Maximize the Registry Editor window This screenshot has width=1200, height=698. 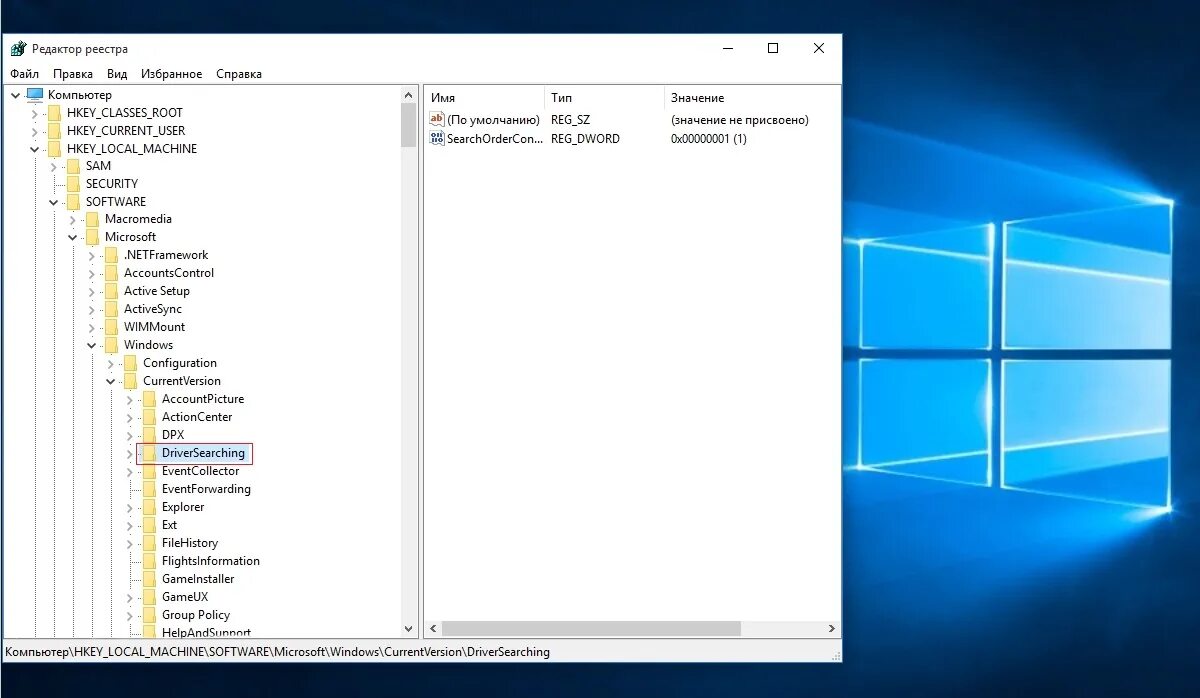point(773,48)
